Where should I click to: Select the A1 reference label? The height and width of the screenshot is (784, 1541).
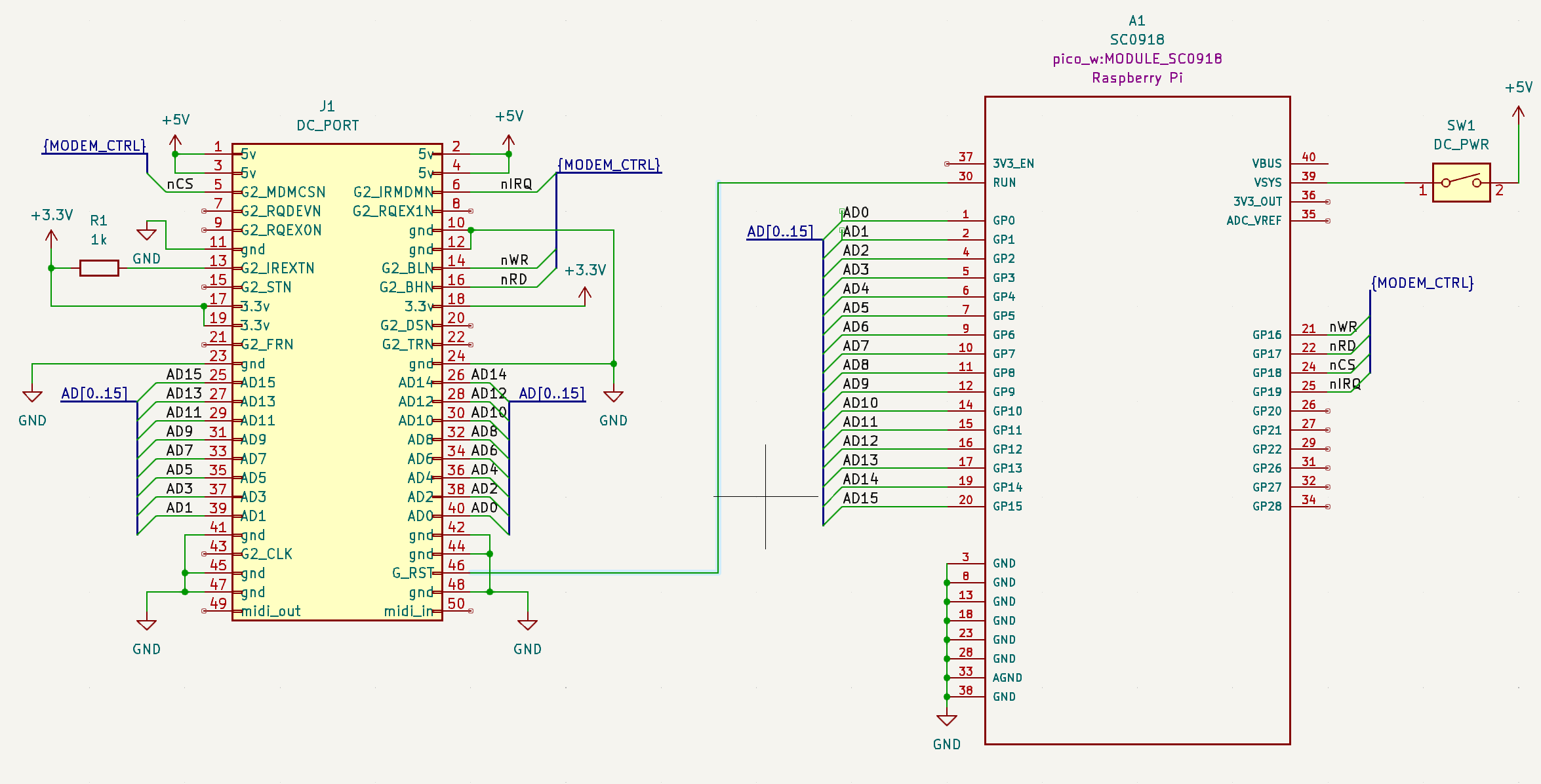tap(1137, 21)
